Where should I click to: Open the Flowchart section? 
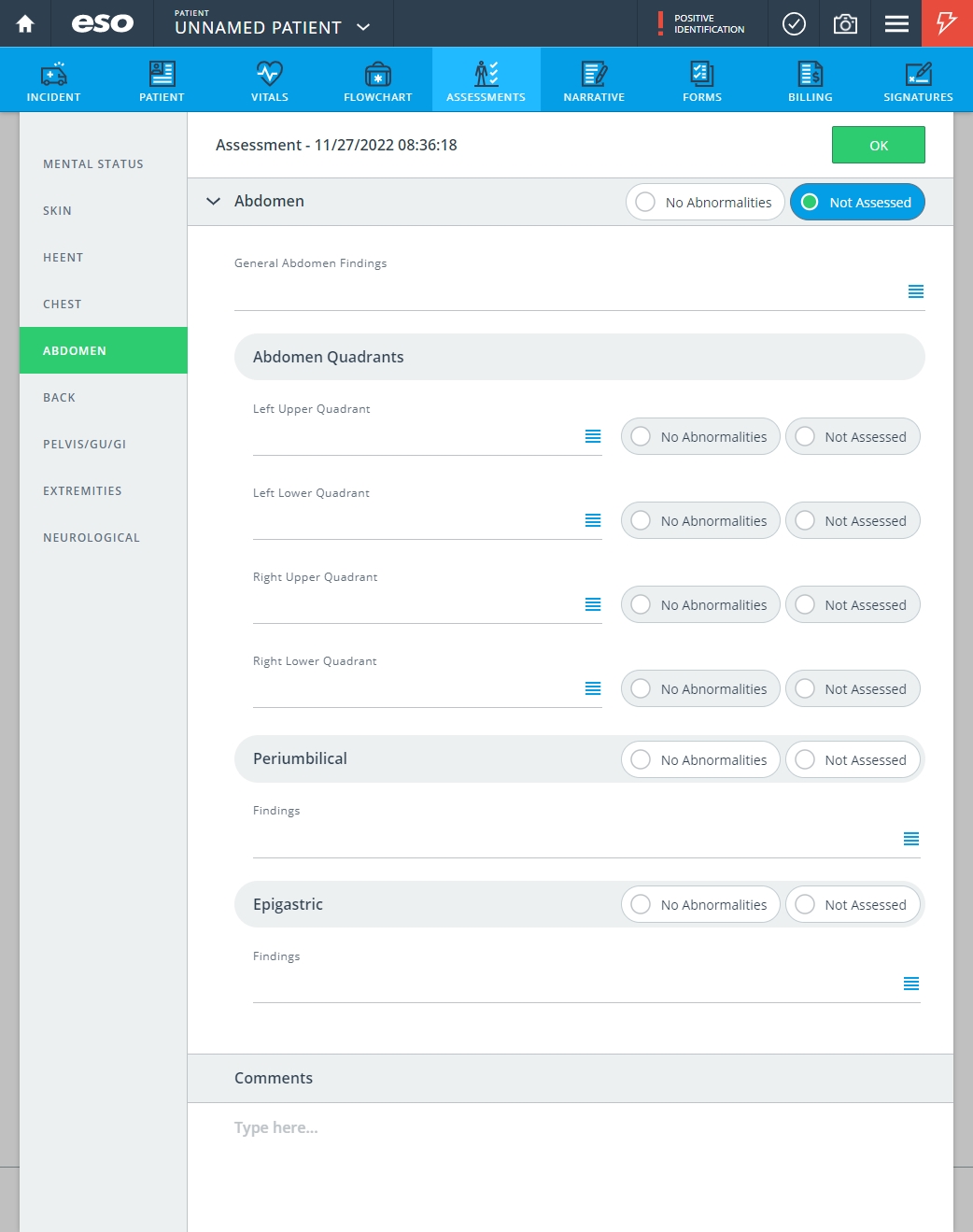[x=378, y=80]
